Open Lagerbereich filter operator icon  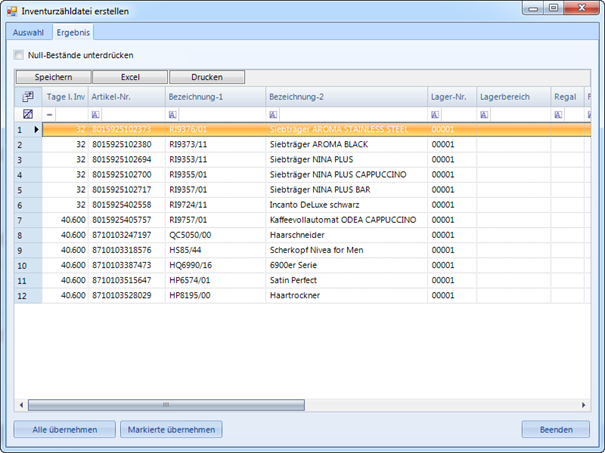click(x=484, y=115)
